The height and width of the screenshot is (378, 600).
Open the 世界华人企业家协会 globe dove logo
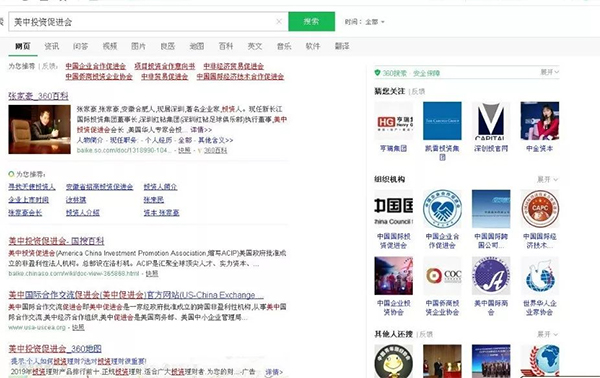coord(540,275)
